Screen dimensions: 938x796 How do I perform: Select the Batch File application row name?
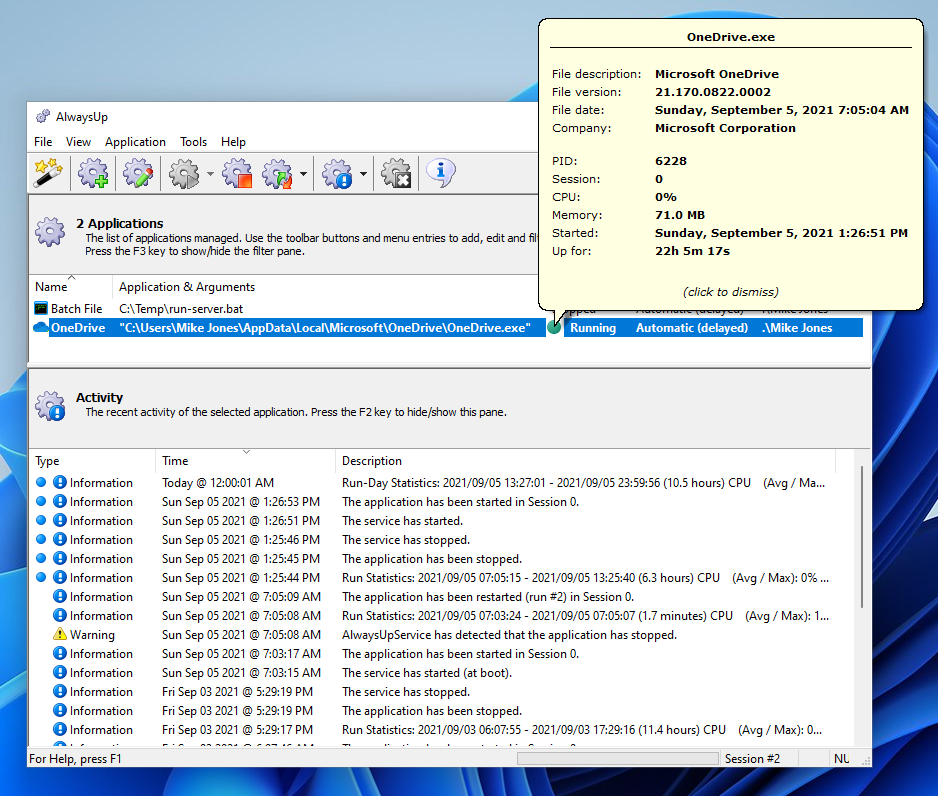point(77,309)
